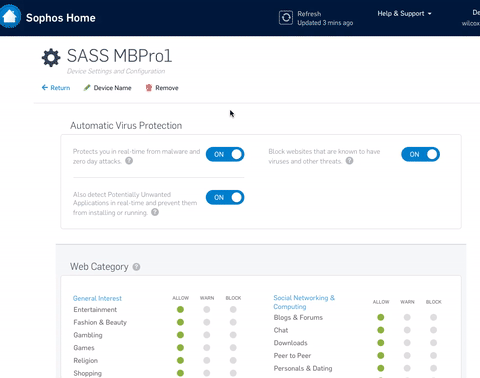Select Allow for Fashion & Beauty
480x378 pixels.
click(x=180, y=322)
